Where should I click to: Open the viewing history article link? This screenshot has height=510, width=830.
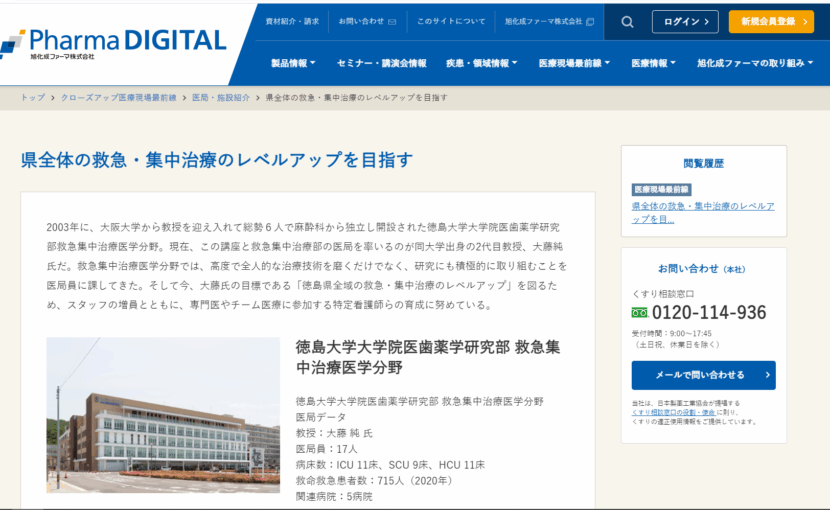tap(702, 212)
